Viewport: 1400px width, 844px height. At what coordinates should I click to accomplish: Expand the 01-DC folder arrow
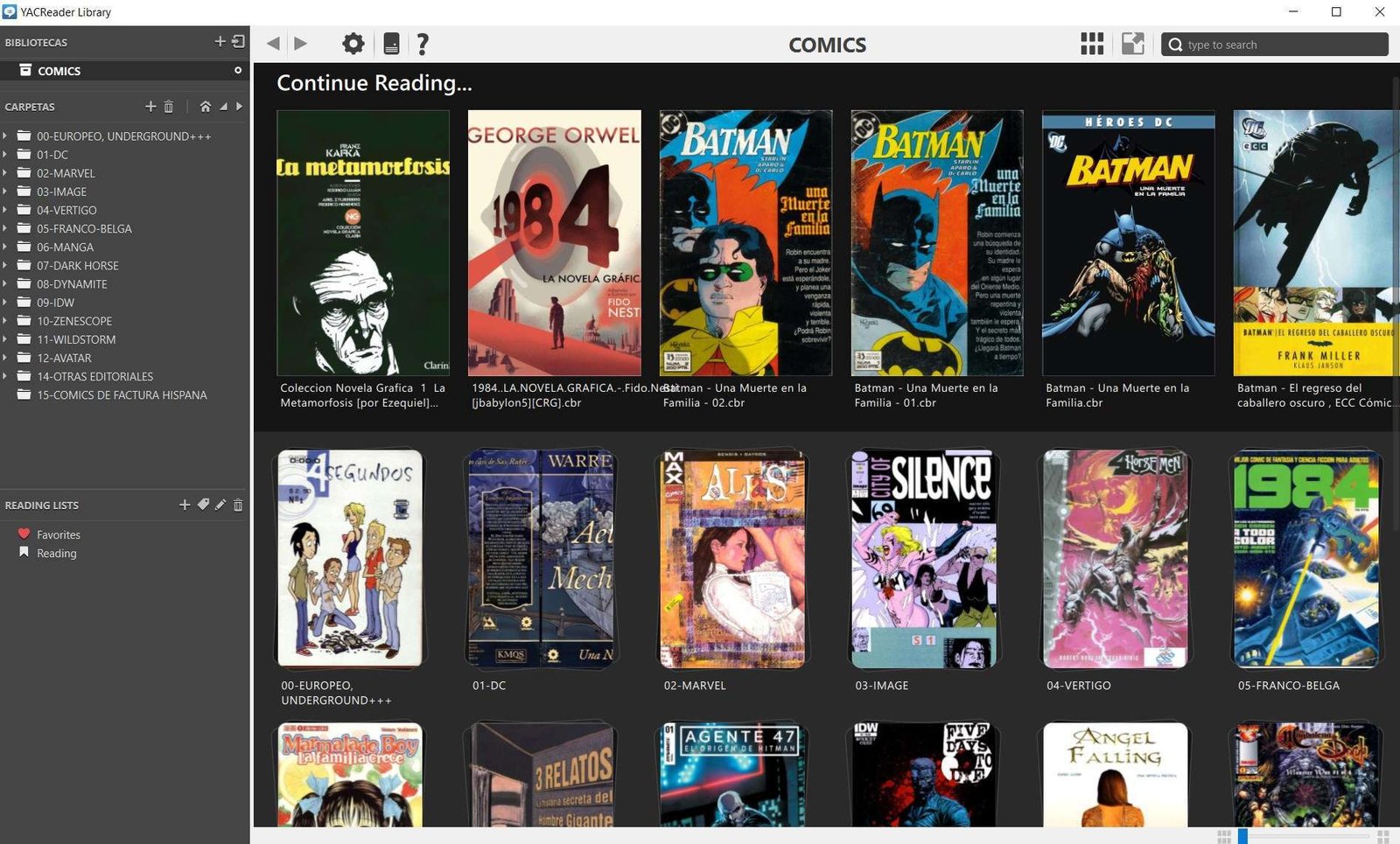5,154
